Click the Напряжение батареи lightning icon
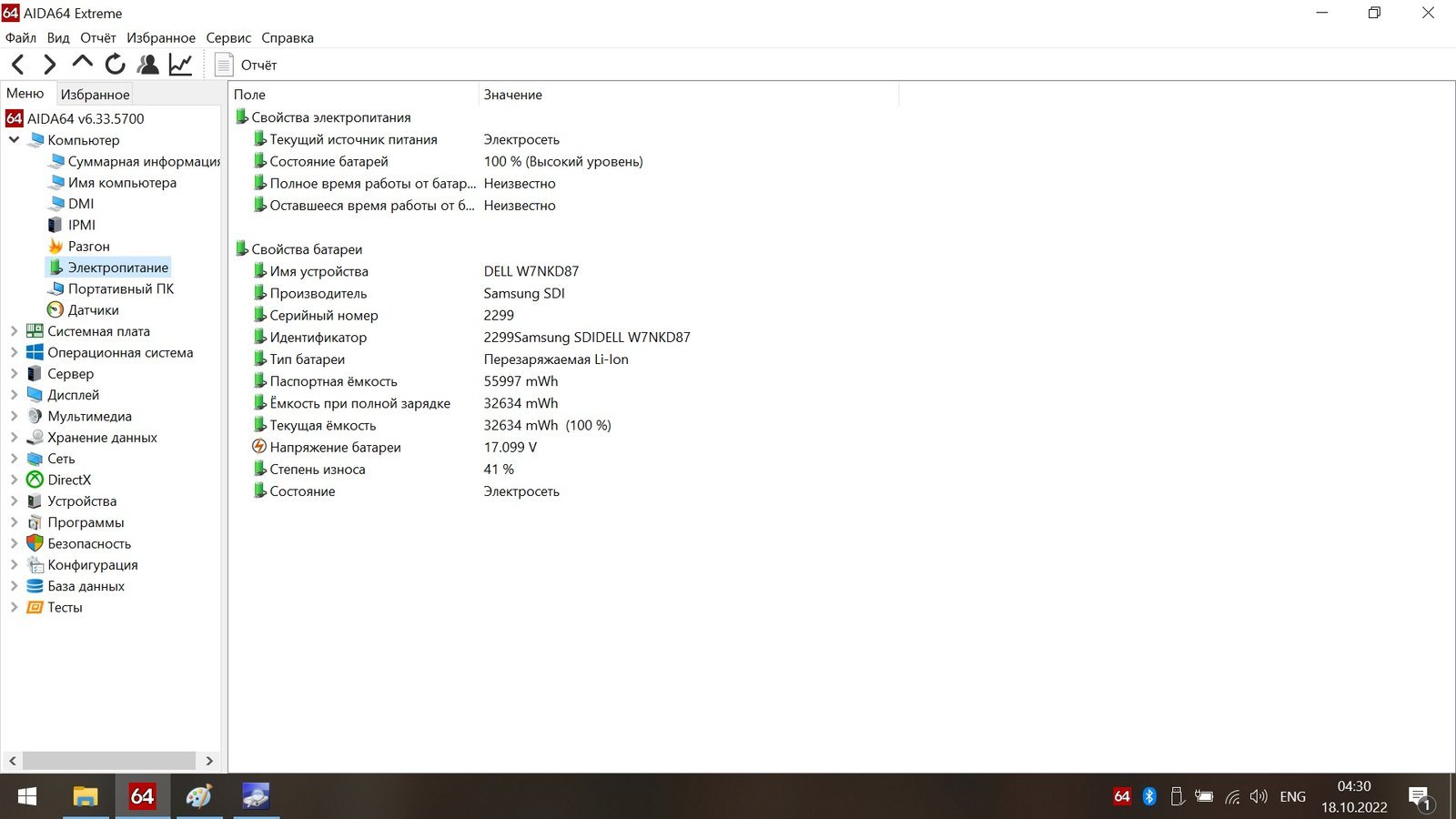 point(259,447)
